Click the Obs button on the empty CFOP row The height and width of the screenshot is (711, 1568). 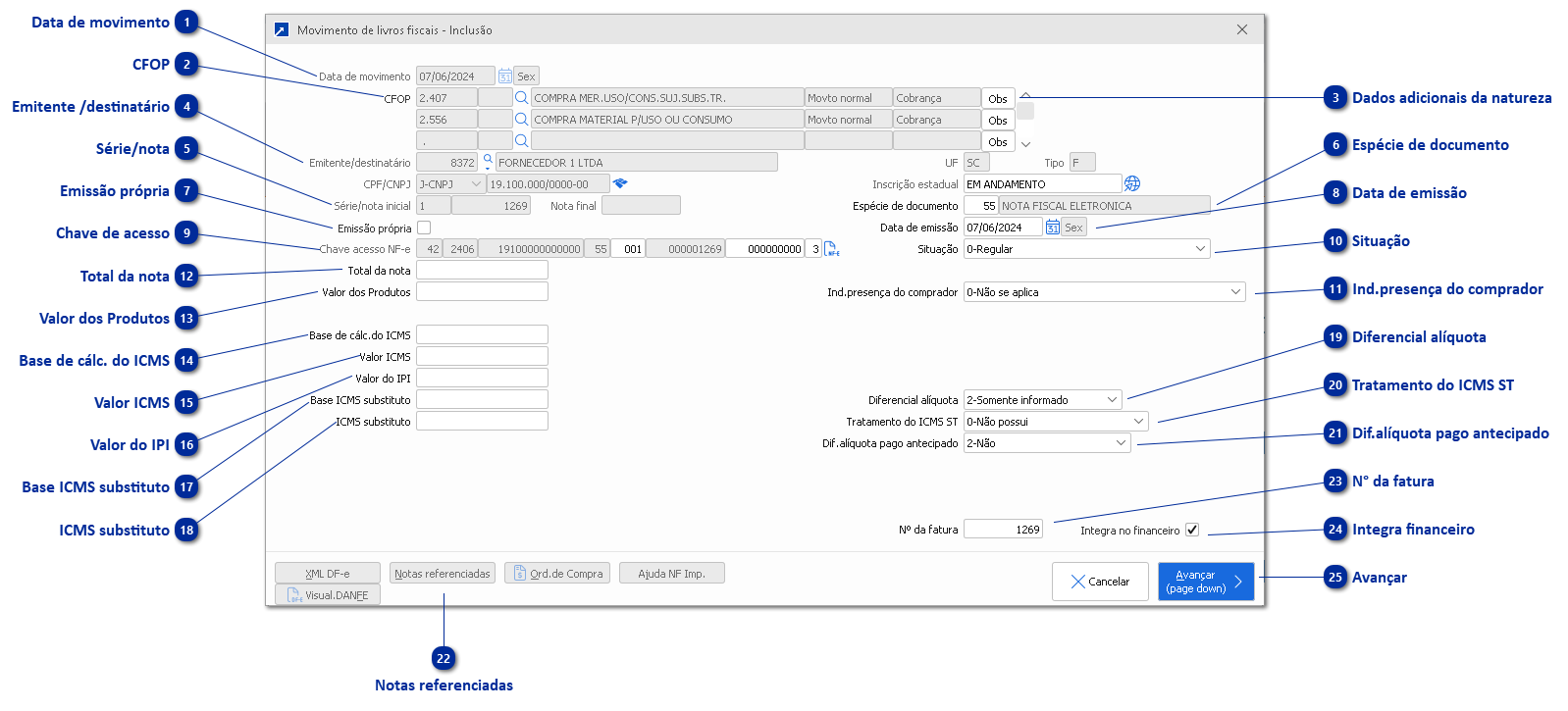coord(998,142)
